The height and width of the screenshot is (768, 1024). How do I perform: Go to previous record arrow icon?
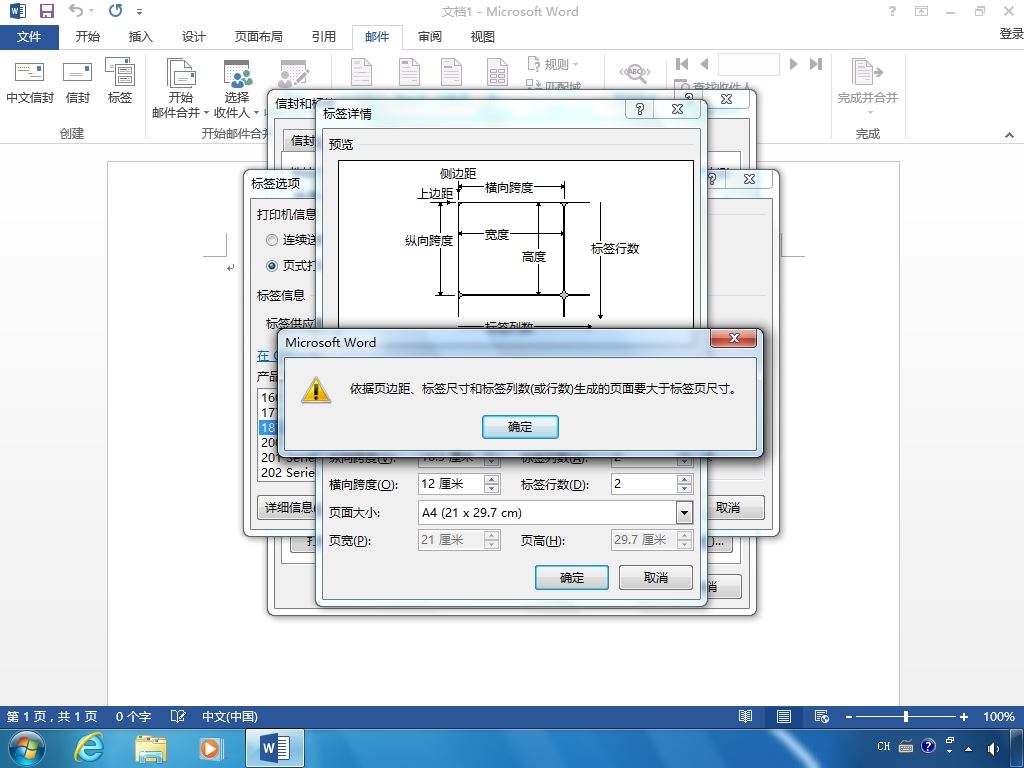click(704, 64)
